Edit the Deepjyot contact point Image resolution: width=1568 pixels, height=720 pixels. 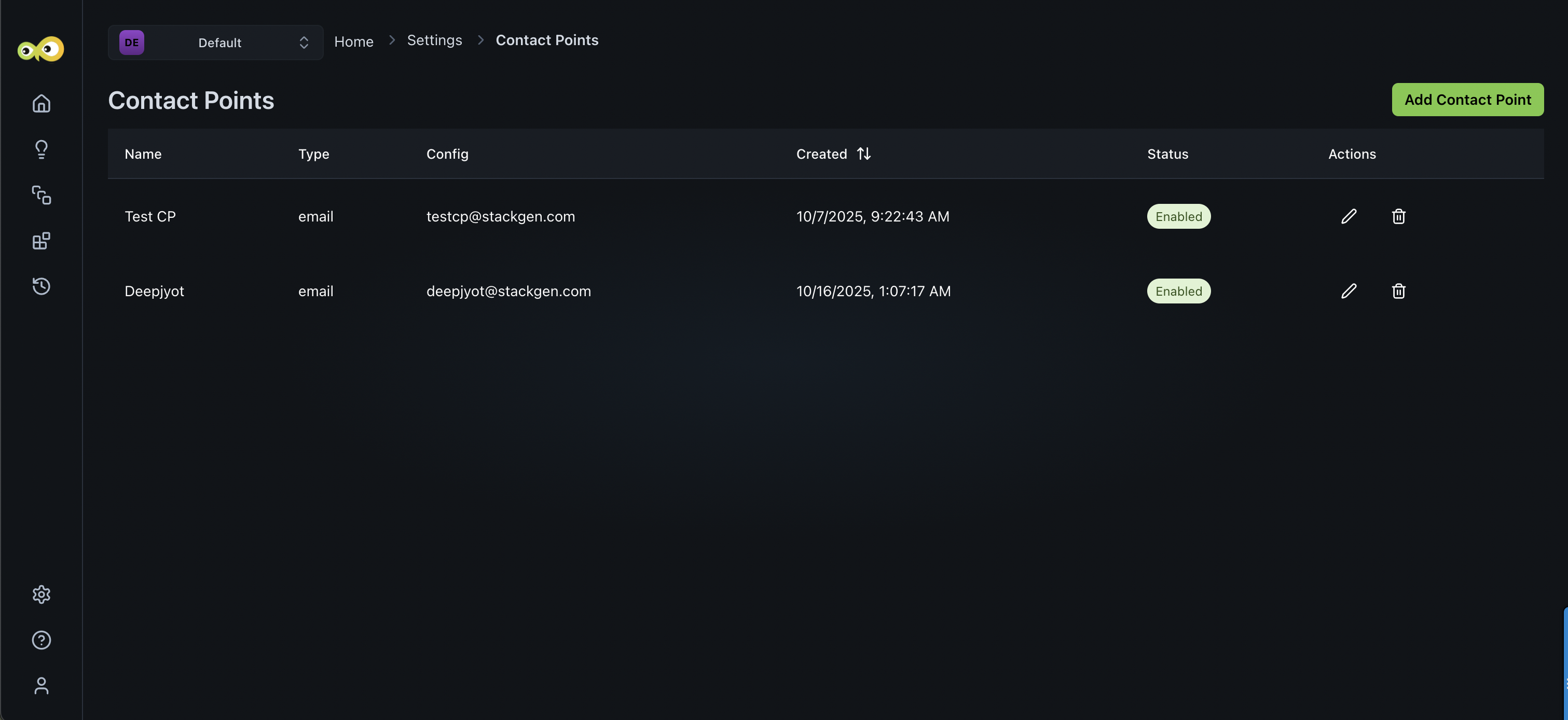(1348, 291)
